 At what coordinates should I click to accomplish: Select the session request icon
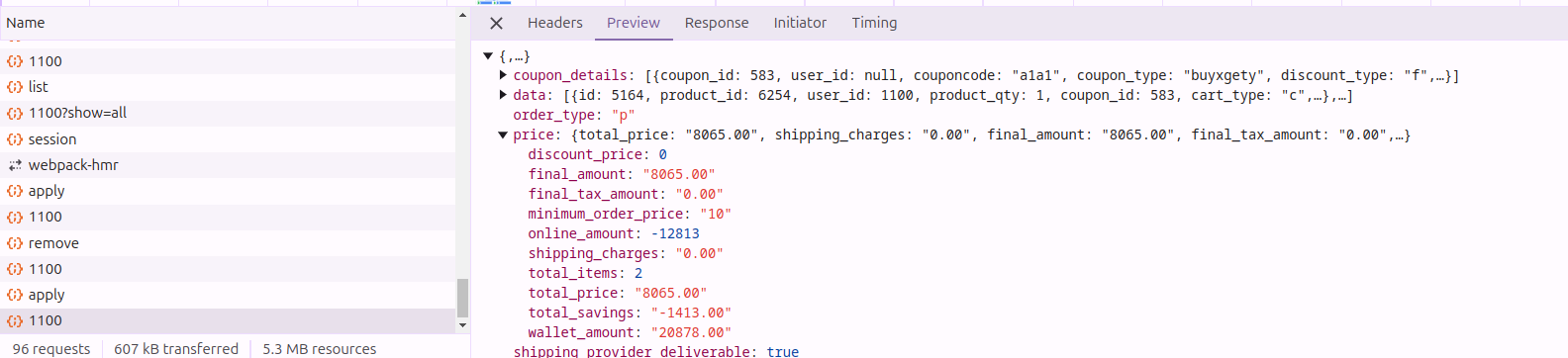[15, 139]
